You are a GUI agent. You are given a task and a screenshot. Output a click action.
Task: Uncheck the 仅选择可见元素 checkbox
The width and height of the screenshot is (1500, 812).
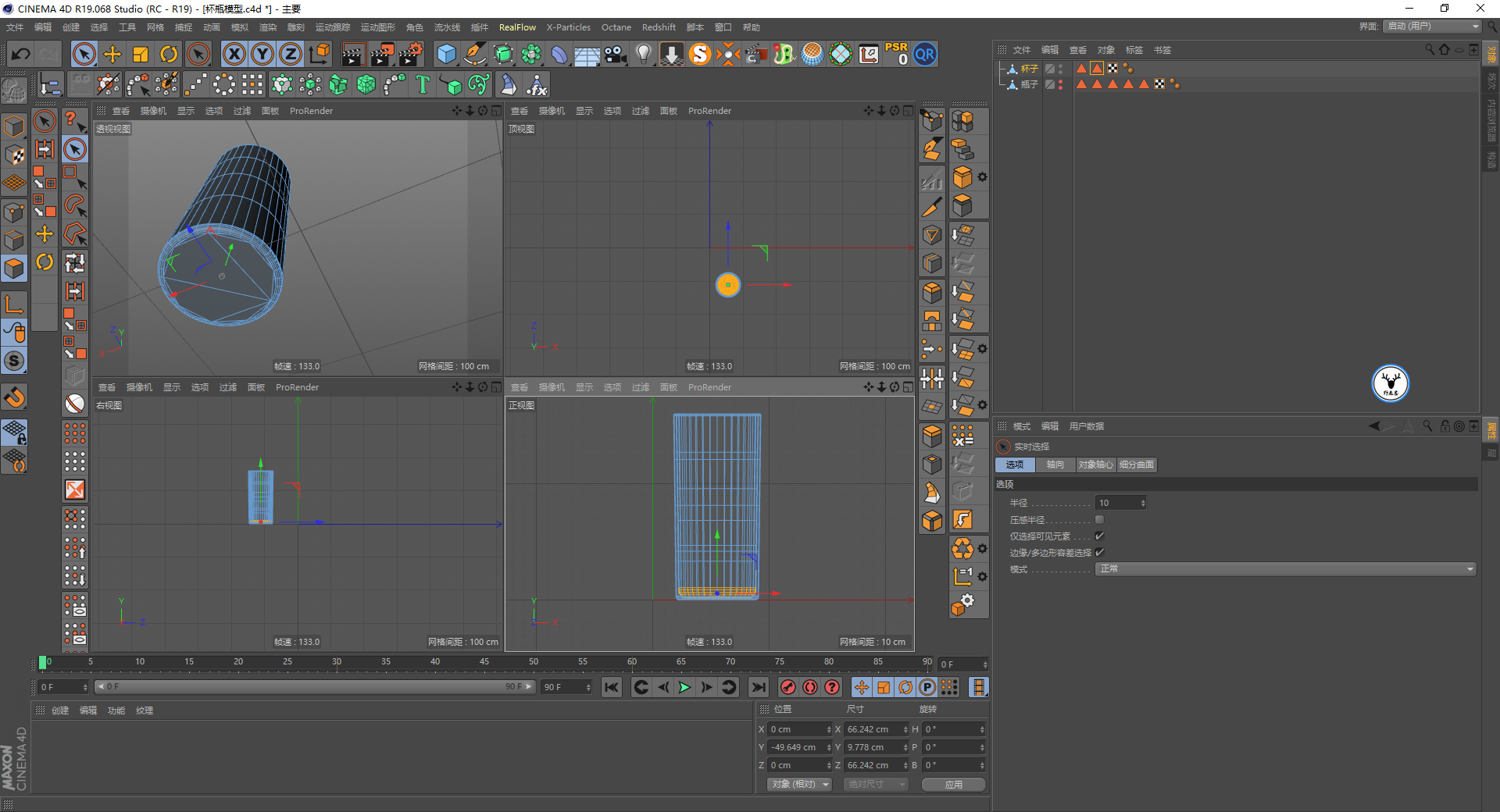pyautogui.click(x=1099, y=536)
